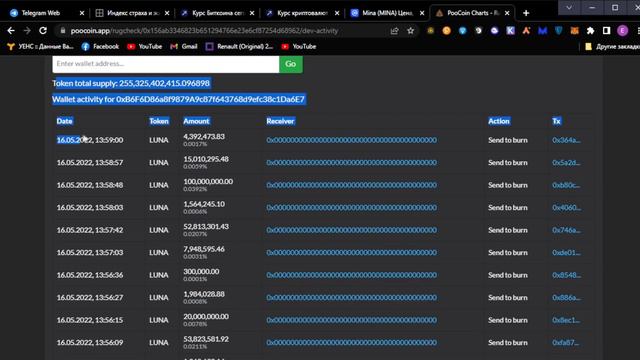This screenshot has height=360, width=640.
Task: Open the Gmail bookmark
Action: 184,47
